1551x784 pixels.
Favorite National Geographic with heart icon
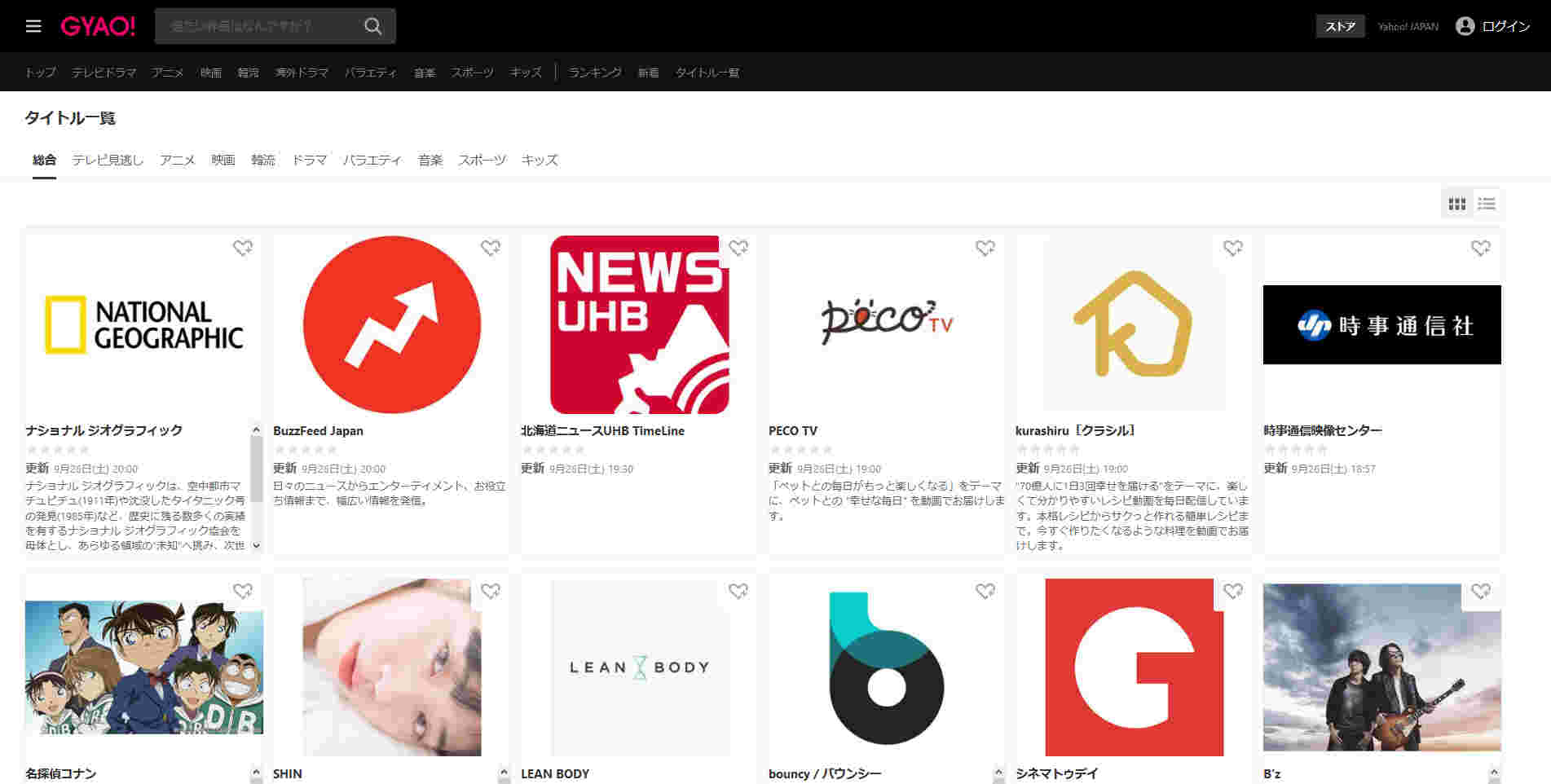coord(243,248)
